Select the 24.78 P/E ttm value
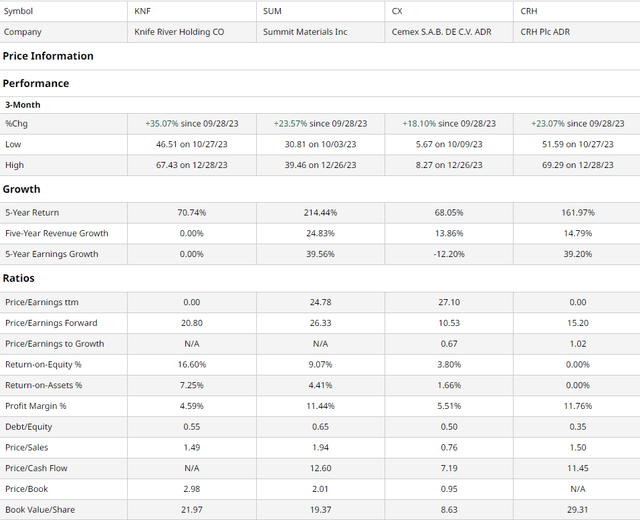Viewport: 640px width, 520px height. tap(320, 302)
